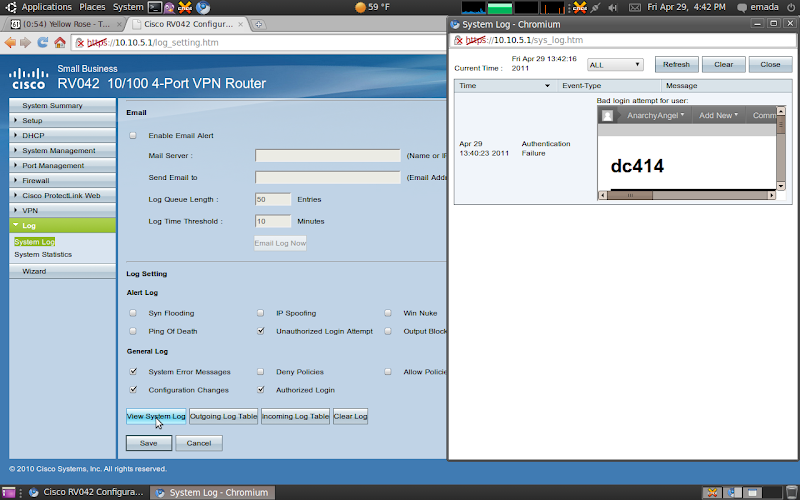Image resolution: width=800 pixels, height=500 pixels.
Task: Open a new tab with plus button
Action: (259, 24)
